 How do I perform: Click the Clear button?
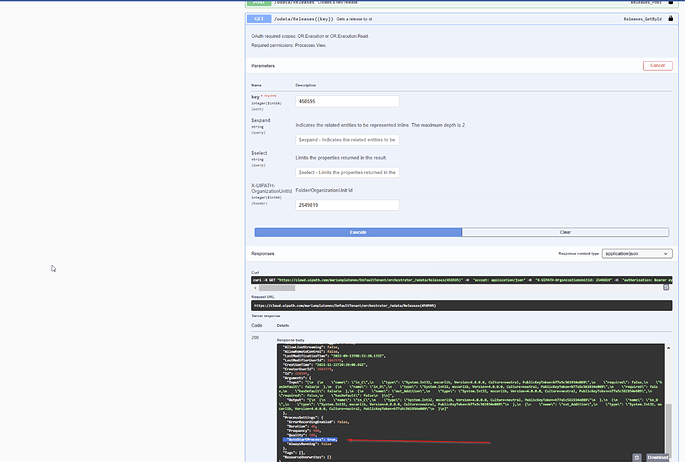tap(565, 232)
